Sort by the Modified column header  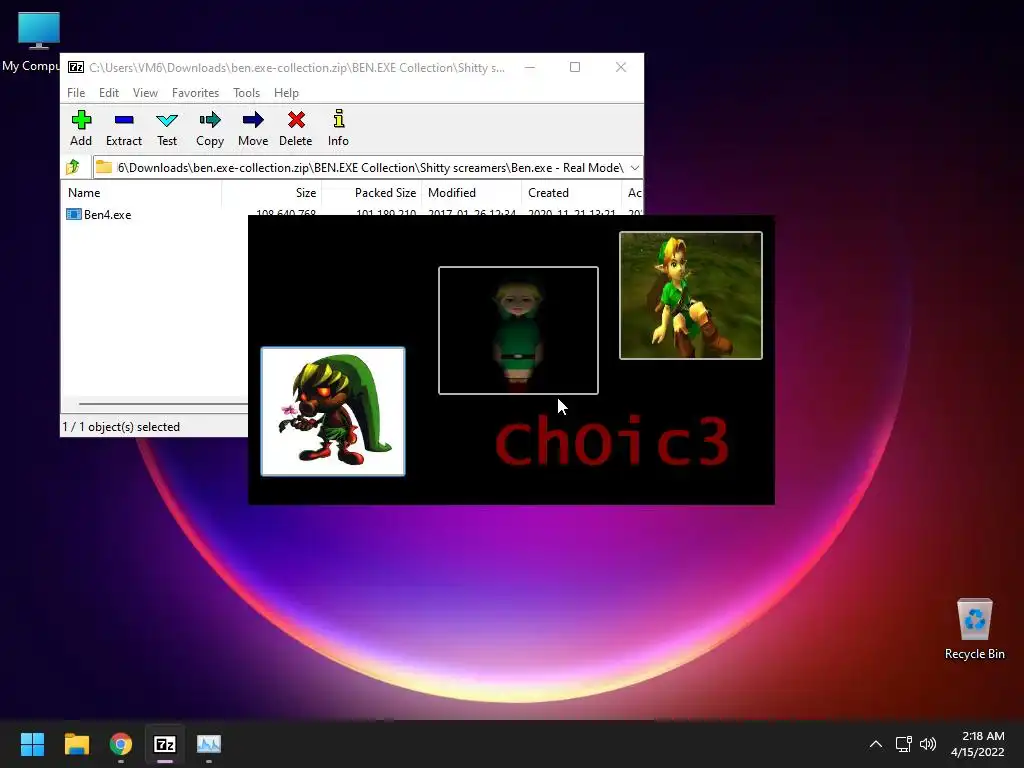tap(472, 193)
